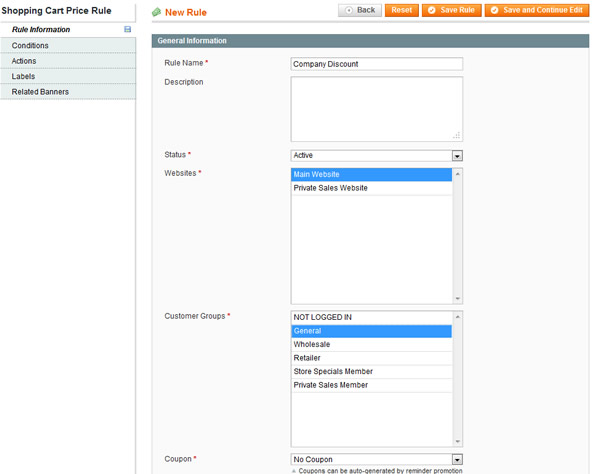The image size is (600, 474).
Task: Click the Reset button
Action: [x=402, y=10]
